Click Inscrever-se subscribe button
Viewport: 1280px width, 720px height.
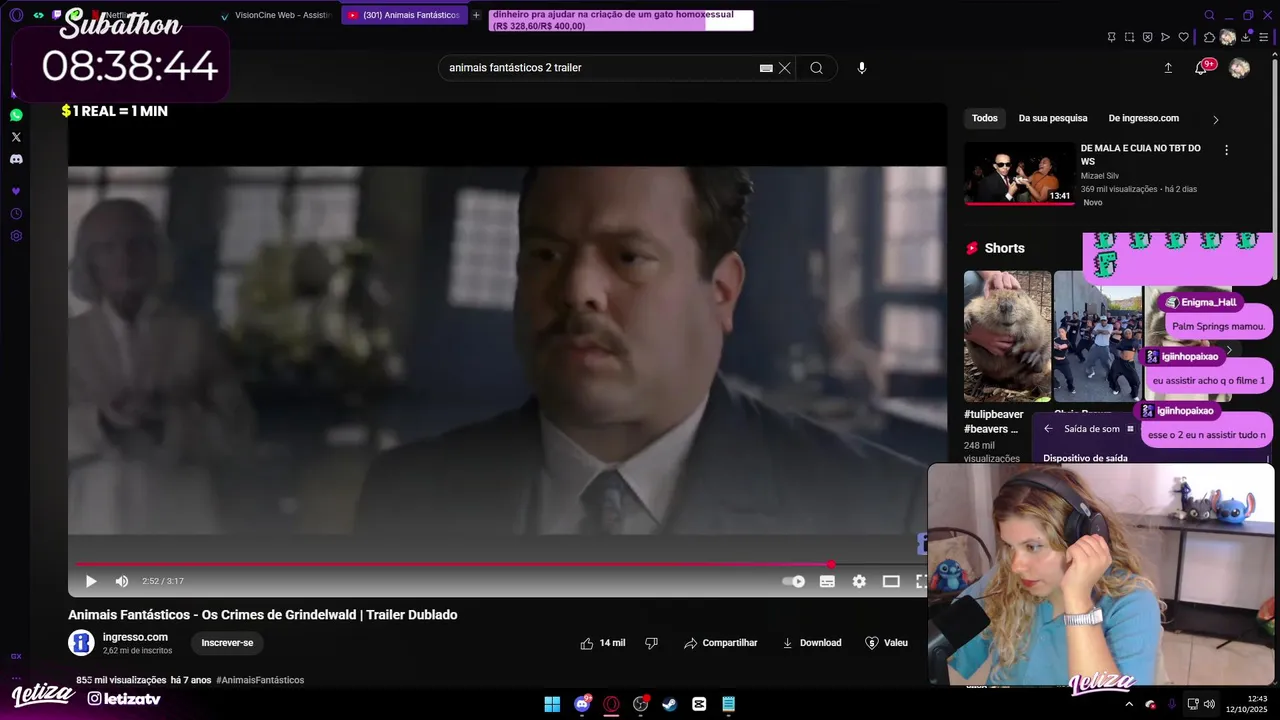pyautogui.click(x=227, y=643)
